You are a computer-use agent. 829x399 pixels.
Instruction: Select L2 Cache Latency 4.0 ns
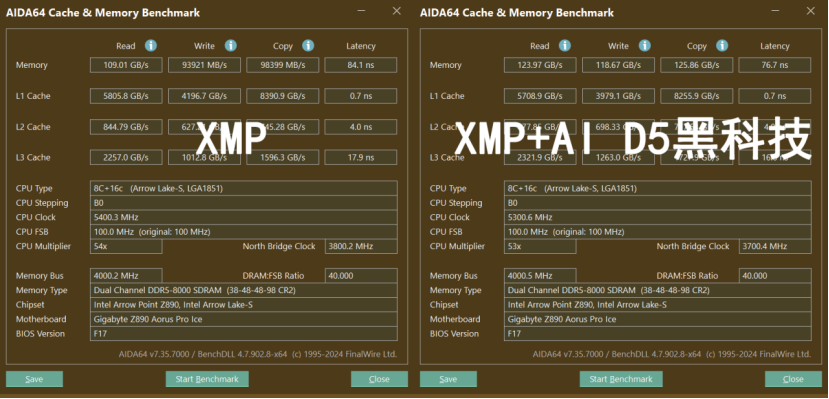click(x=361, y=127)
